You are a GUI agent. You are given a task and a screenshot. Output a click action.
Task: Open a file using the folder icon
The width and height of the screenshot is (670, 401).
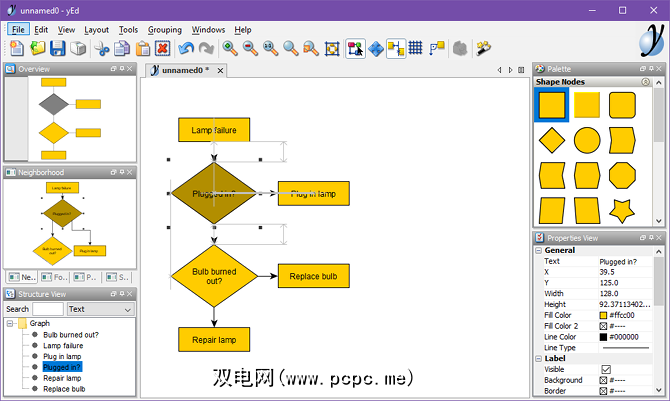[x=38, y=48]
